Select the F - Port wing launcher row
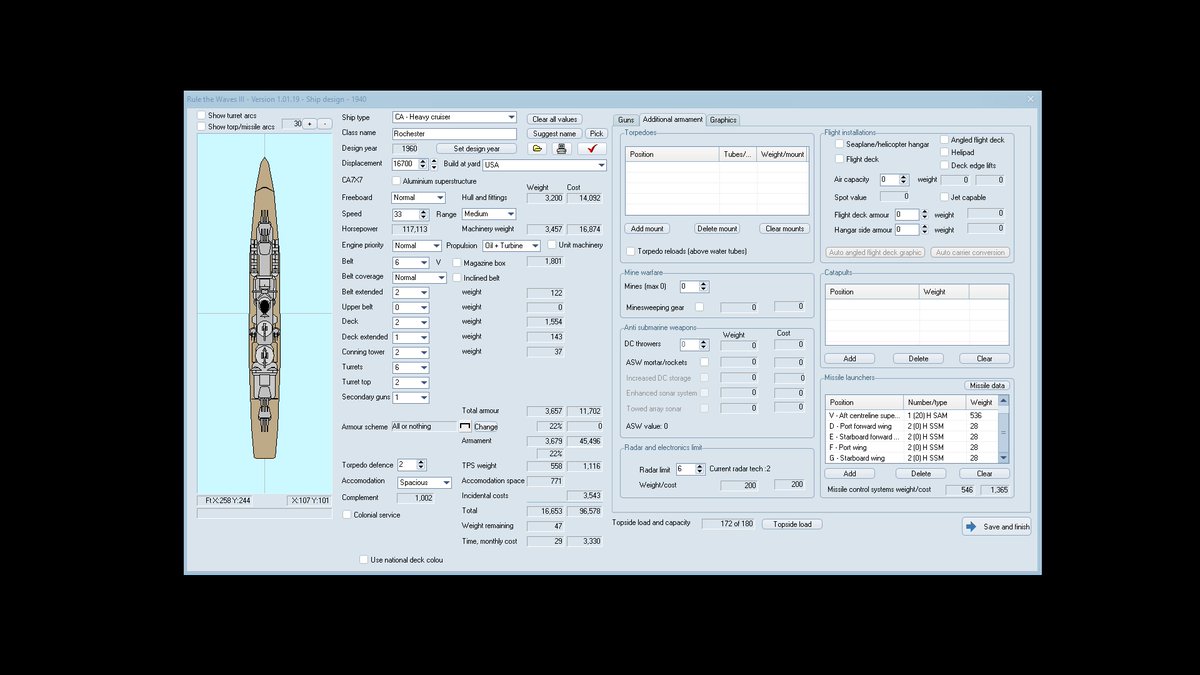 tap(911, 447)
